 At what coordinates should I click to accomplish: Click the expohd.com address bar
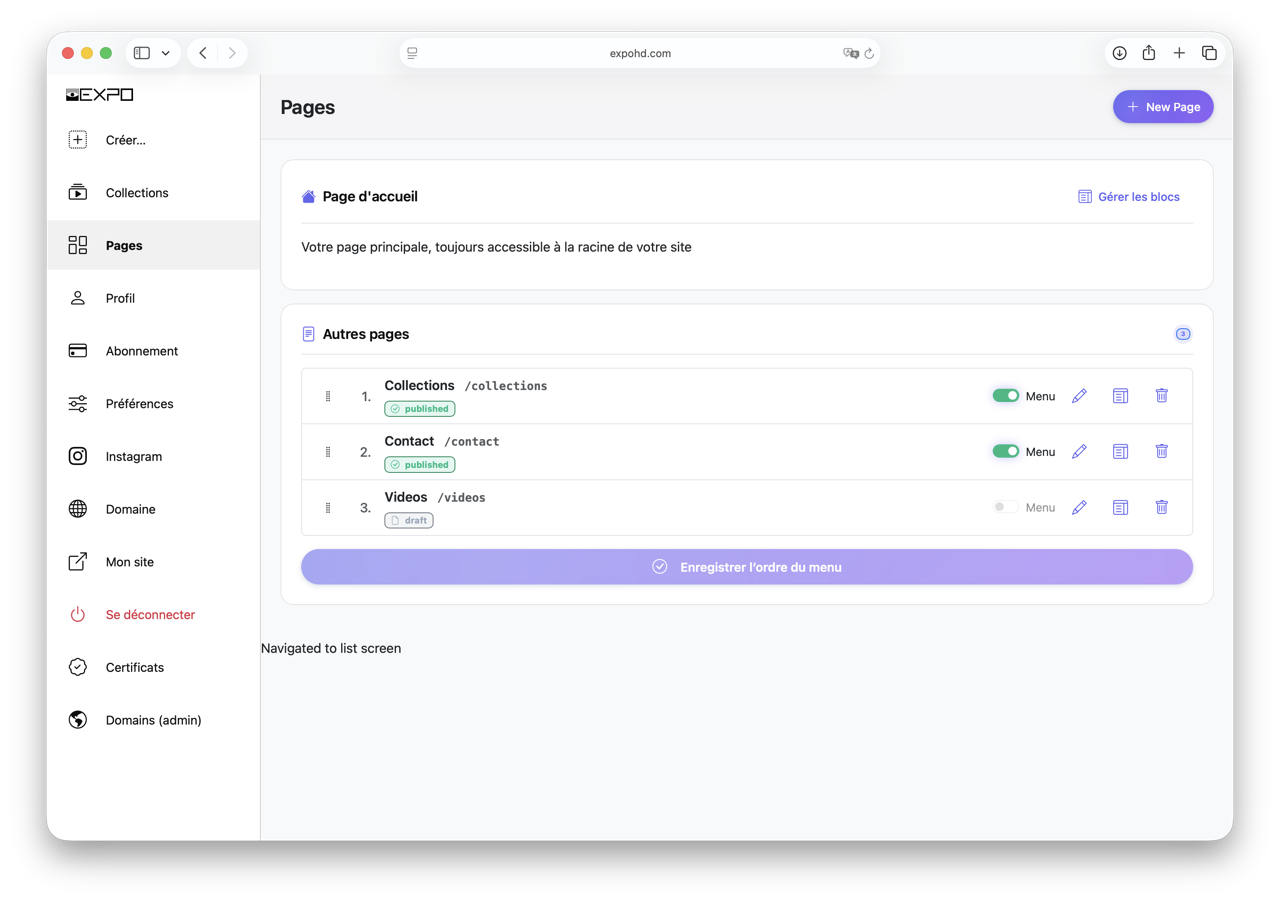640,53
